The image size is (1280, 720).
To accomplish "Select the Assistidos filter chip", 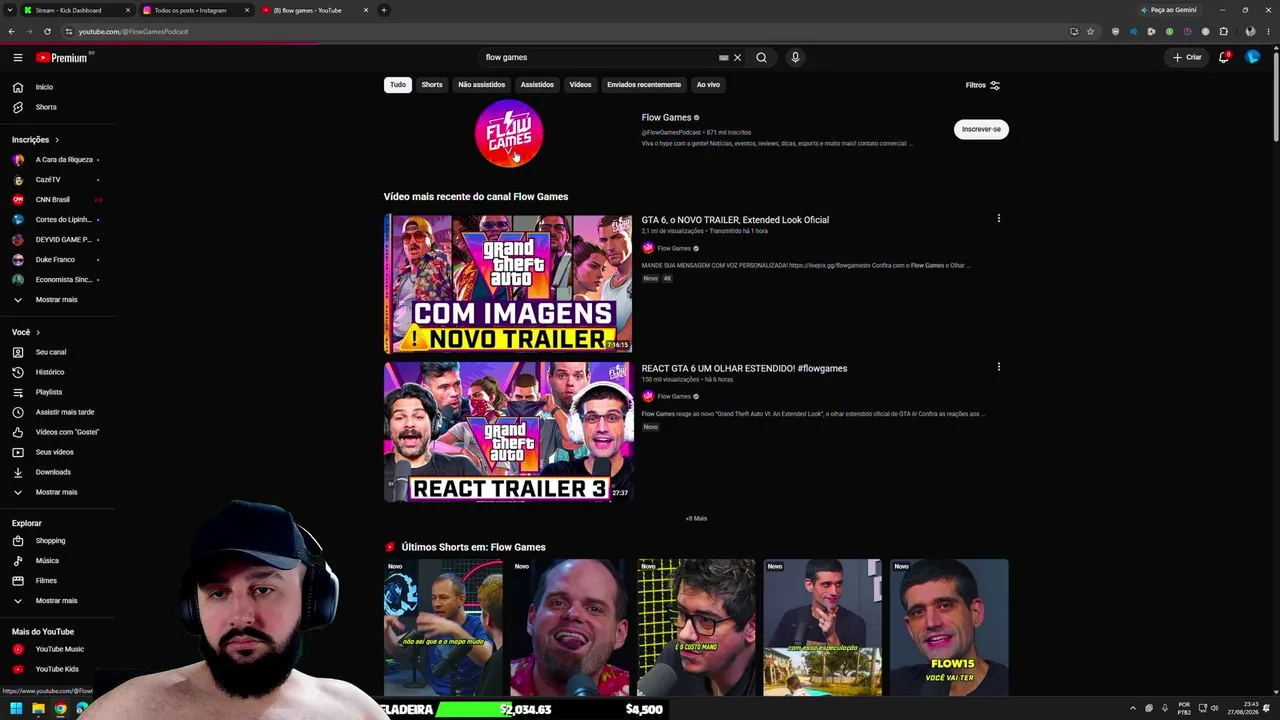I will (x=537, y=85).
